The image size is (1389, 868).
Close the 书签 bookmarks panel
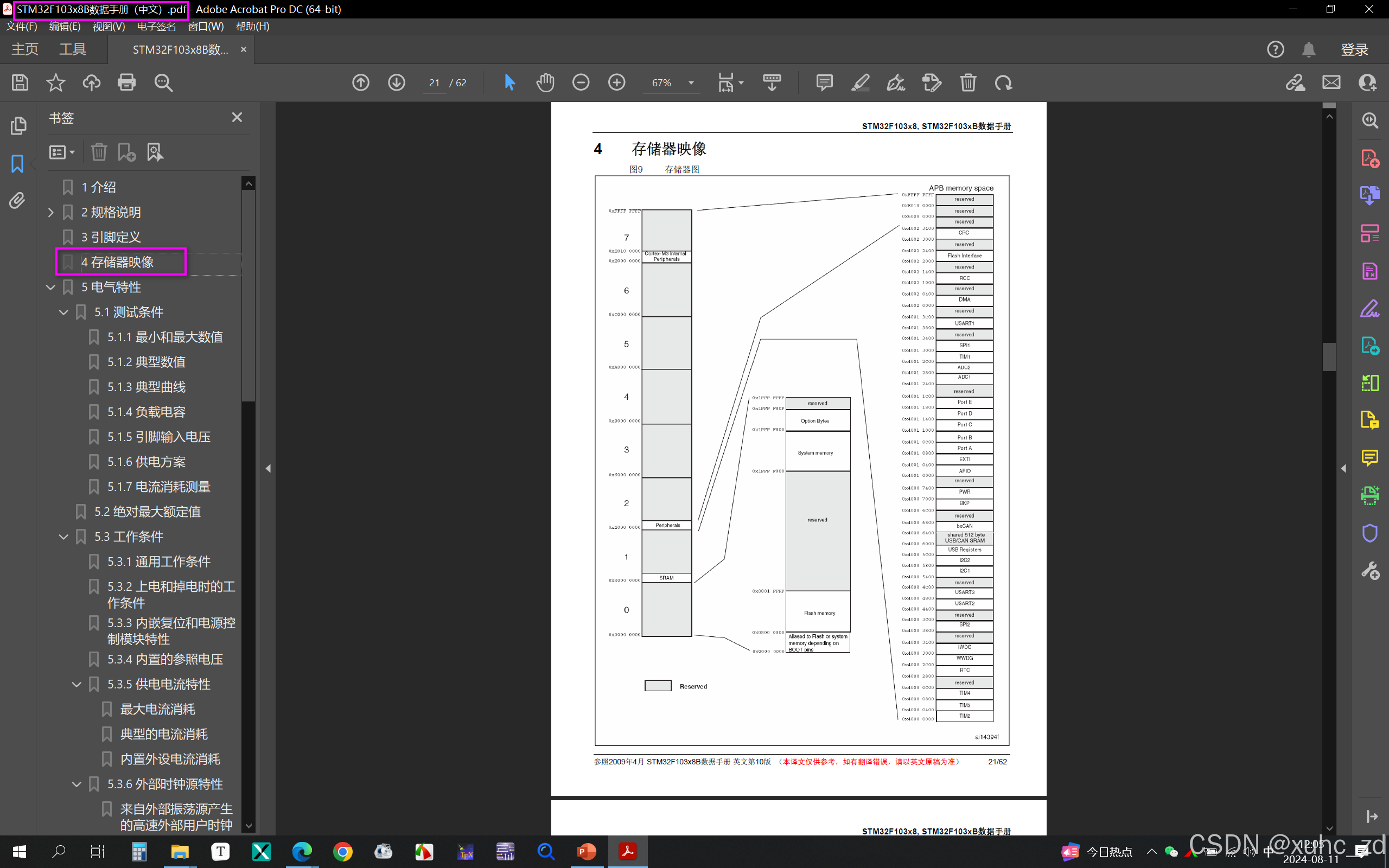point(237,117)
